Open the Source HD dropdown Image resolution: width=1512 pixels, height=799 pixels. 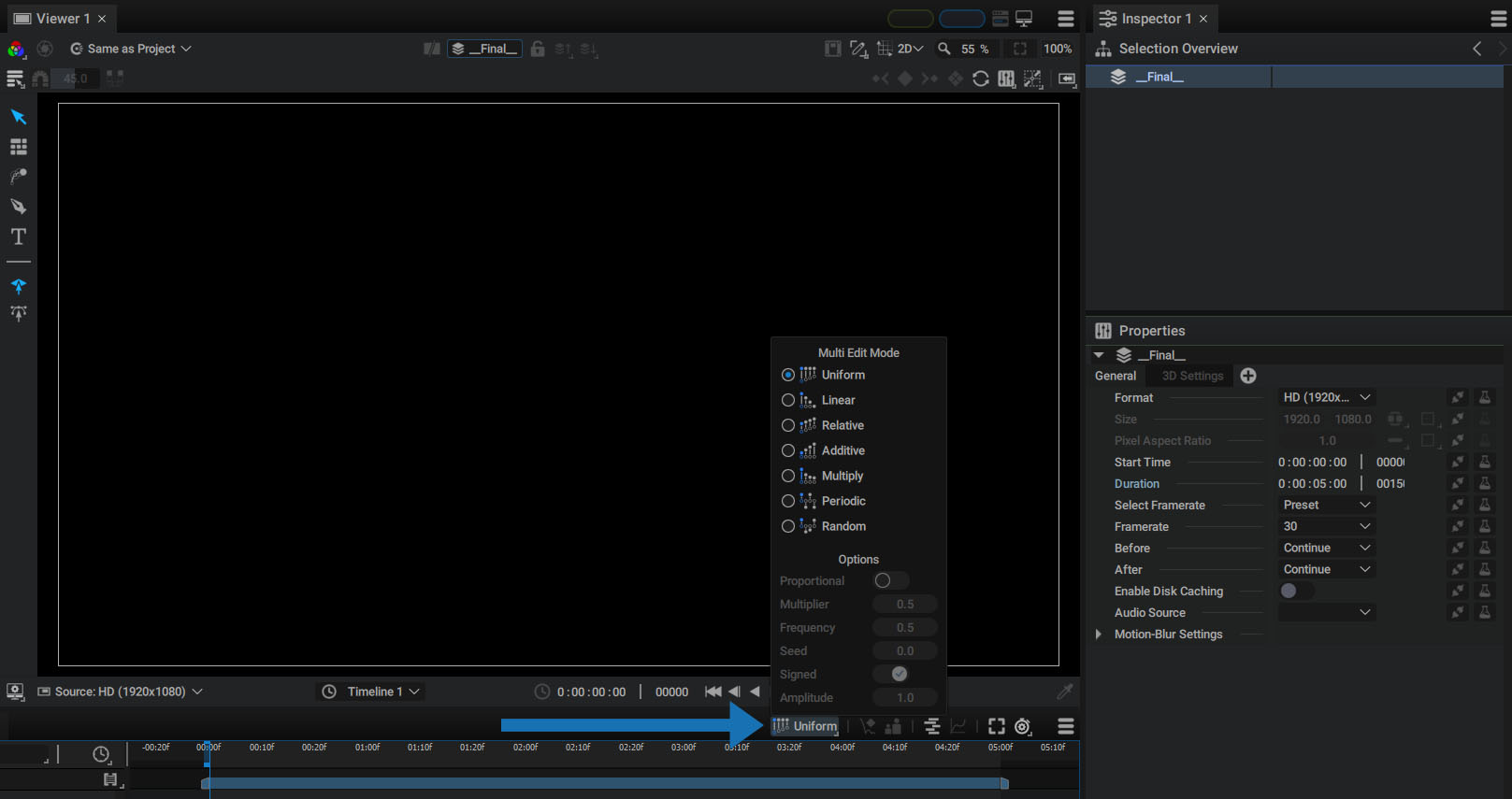(120, 692)
